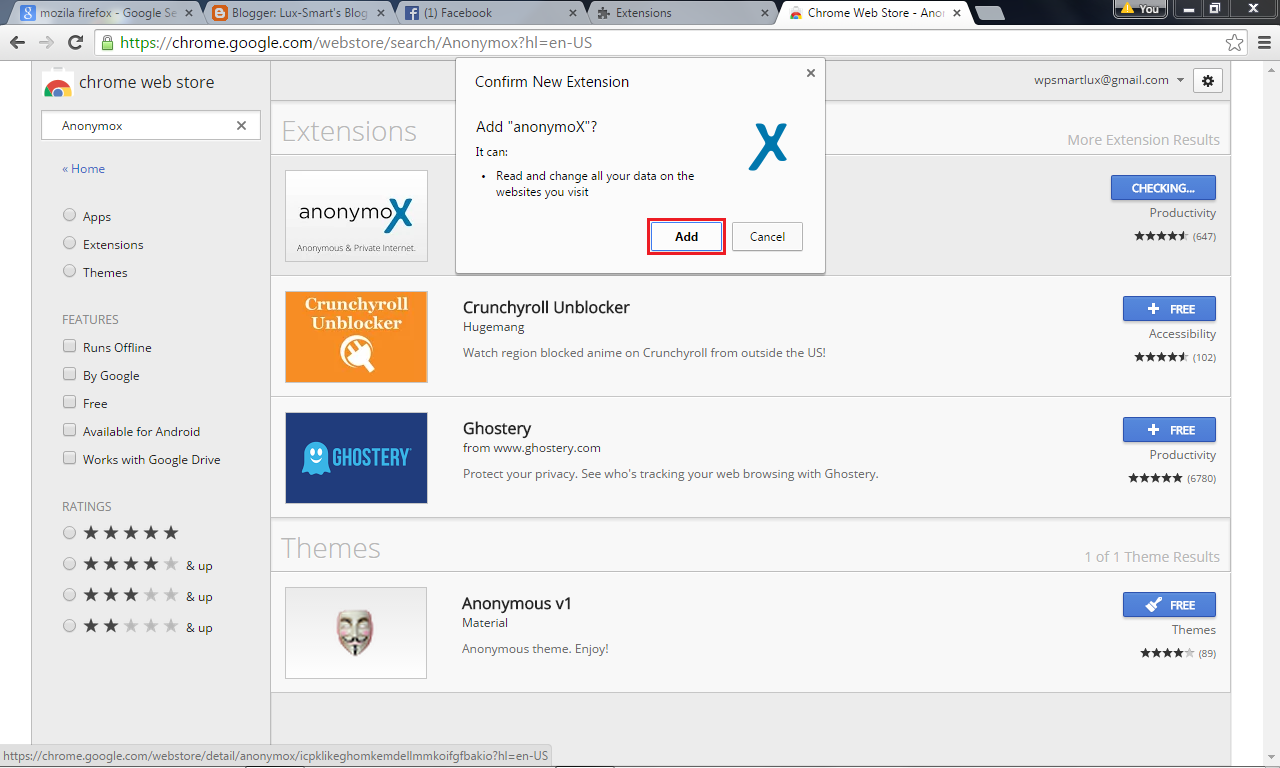Open the Crunchyroll Unblocker title link
The width and height of the screenshot is (1280, 768).
click(x=546, y=307)
